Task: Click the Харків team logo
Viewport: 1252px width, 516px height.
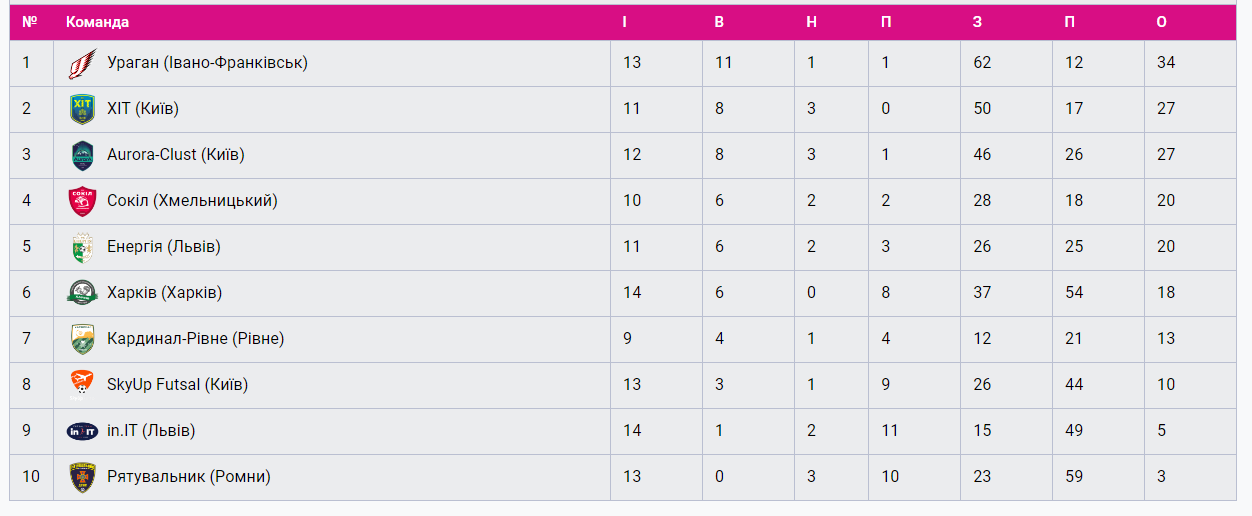Action: pos(82,293)
